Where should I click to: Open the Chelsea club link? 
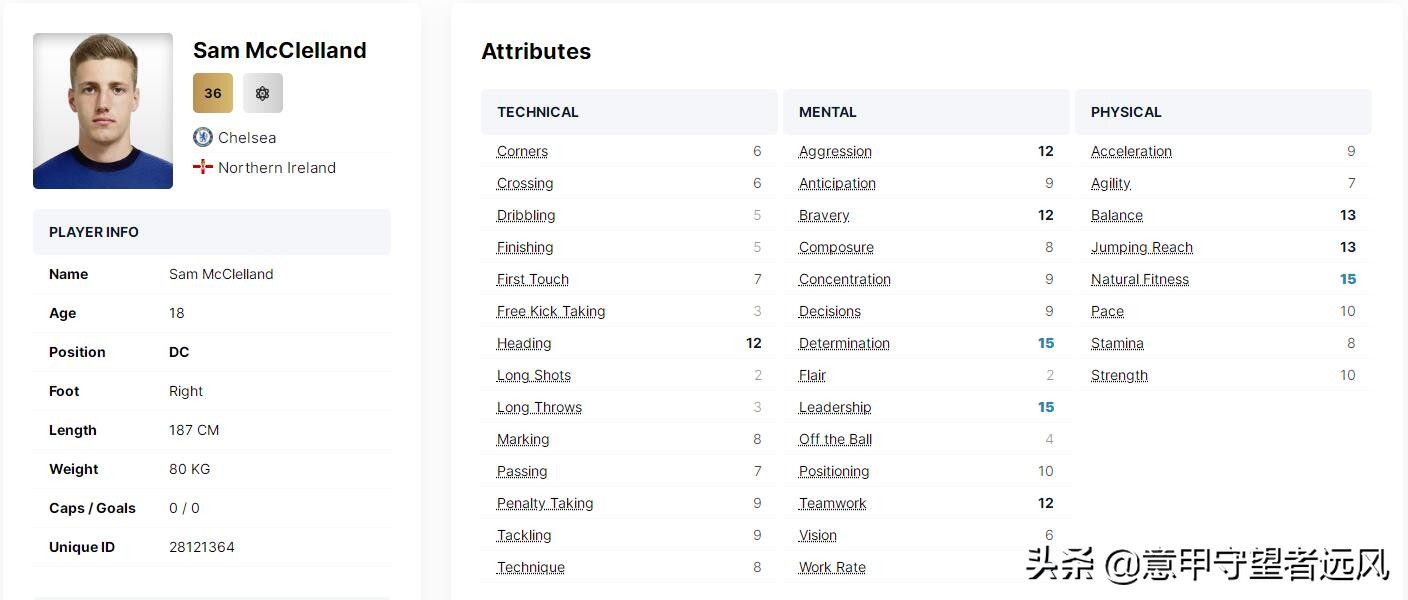tap(247, 138)
